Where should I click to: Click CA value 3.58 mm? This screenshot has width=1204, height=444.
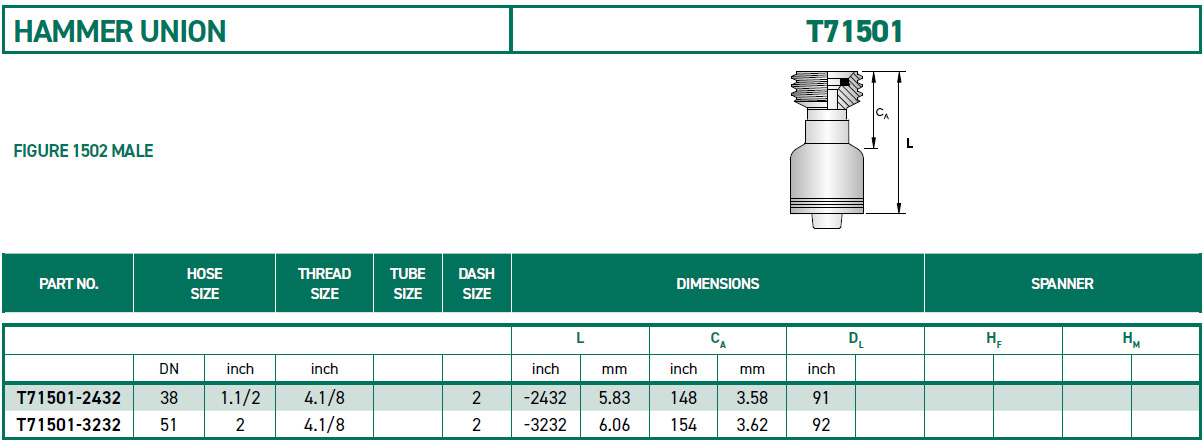point(752,397)
